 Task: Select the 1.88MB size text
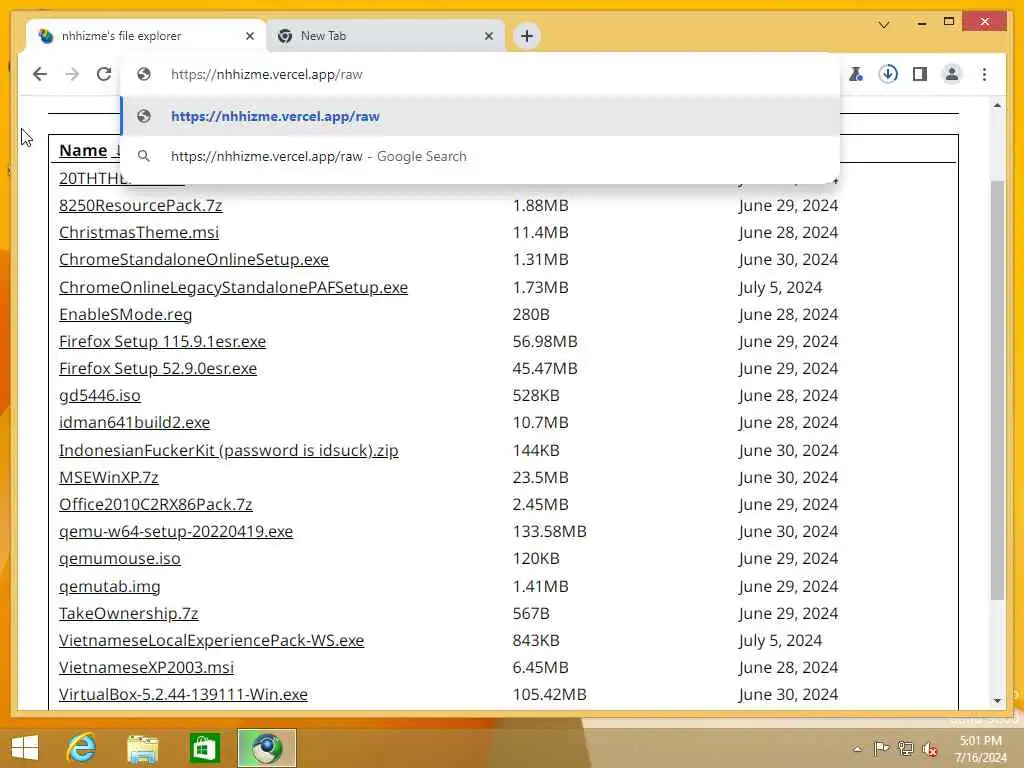[x=540, y=206]
